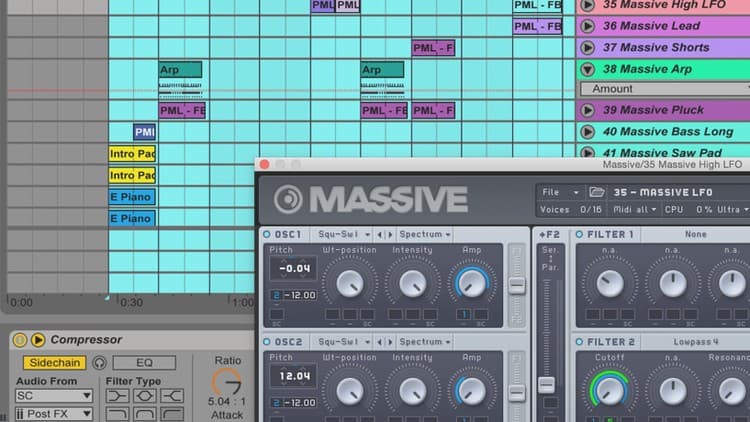
Task: Select the dark blue PMI clip
Action: click(144, 132)
